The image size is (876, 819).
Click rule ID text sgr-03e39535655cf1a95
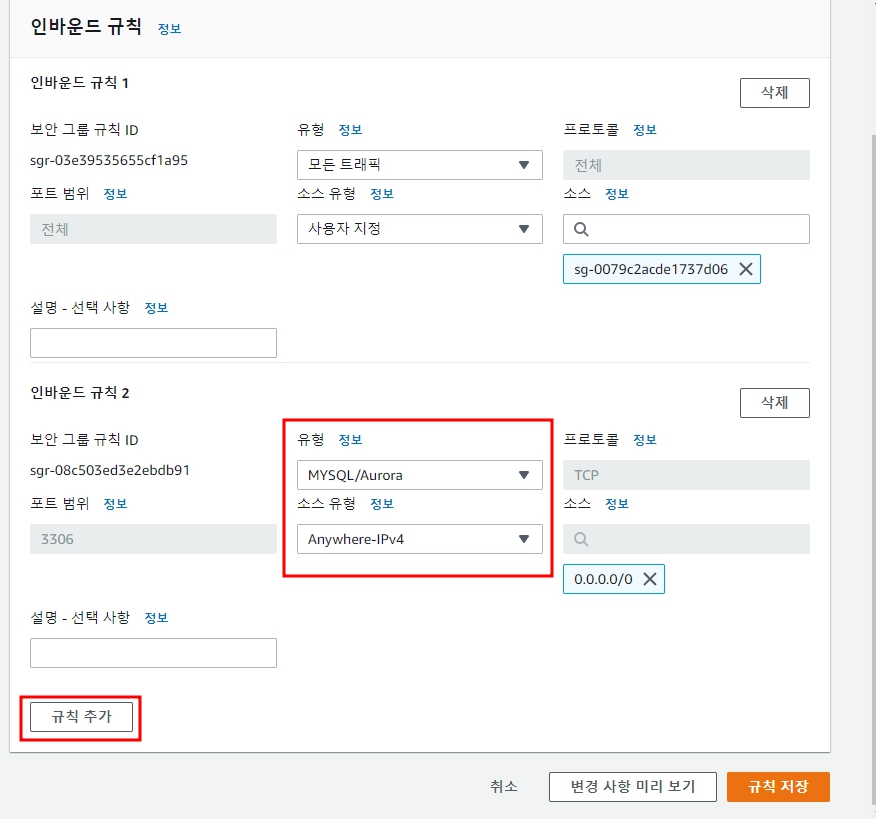(109, 160)
